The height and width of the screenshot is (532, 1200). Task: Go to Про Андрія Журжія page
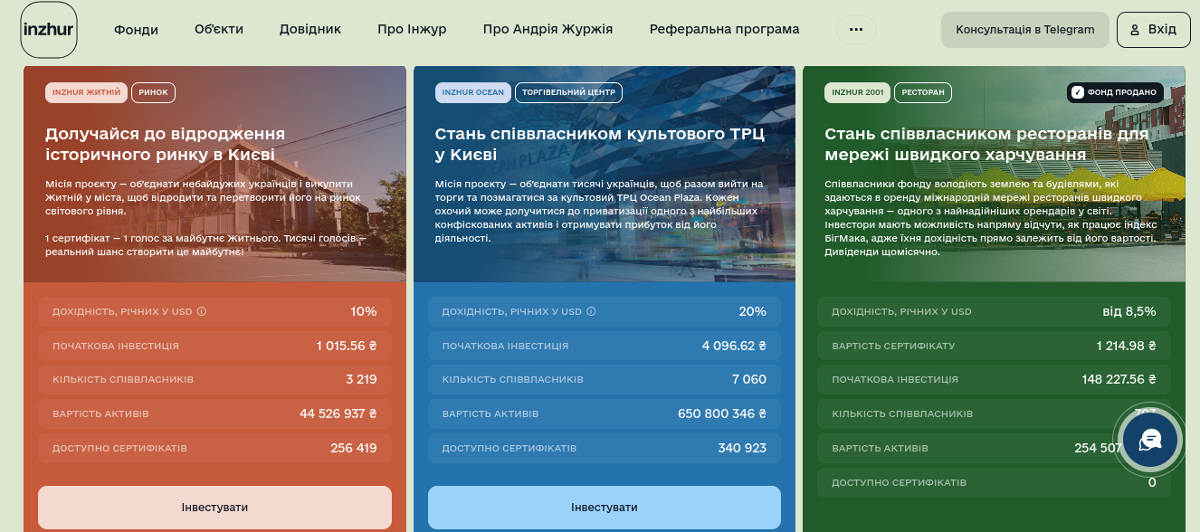click(548, 29)
